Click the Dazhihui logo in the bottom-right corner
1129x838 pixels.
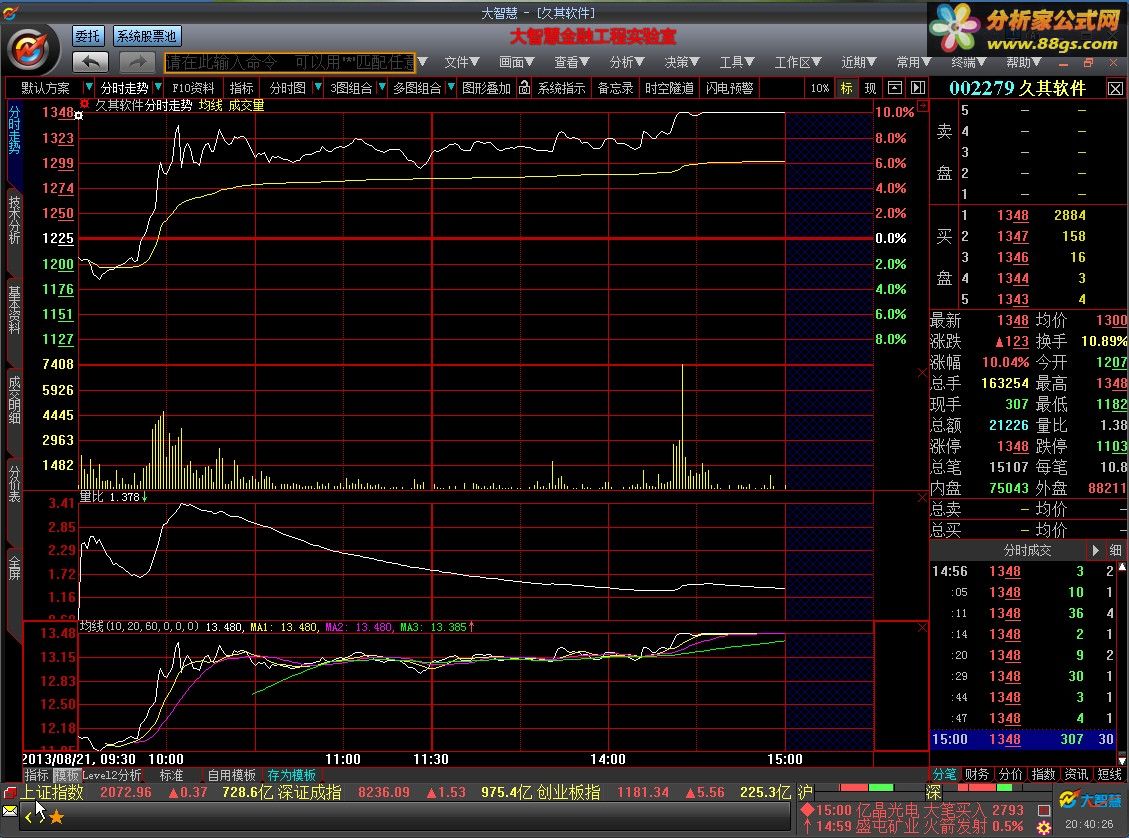[1091, 800]
